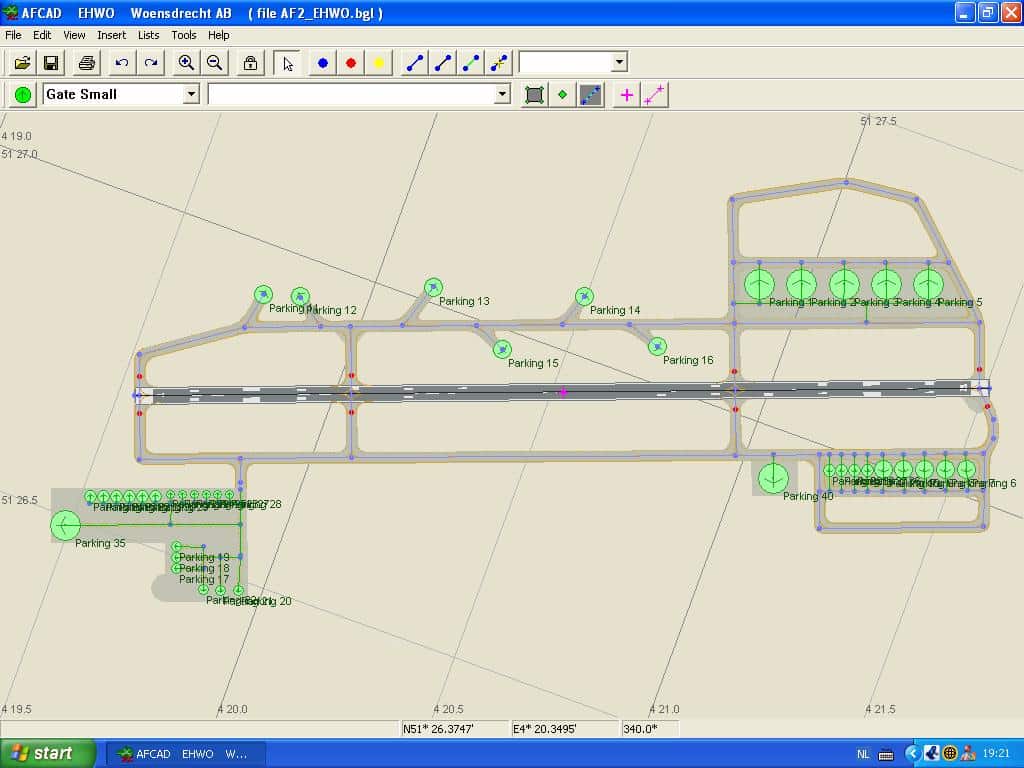This screenshot has width=1024, height=768.
Task: Click the Print toolbar icon
Action: tap(86, 62)
